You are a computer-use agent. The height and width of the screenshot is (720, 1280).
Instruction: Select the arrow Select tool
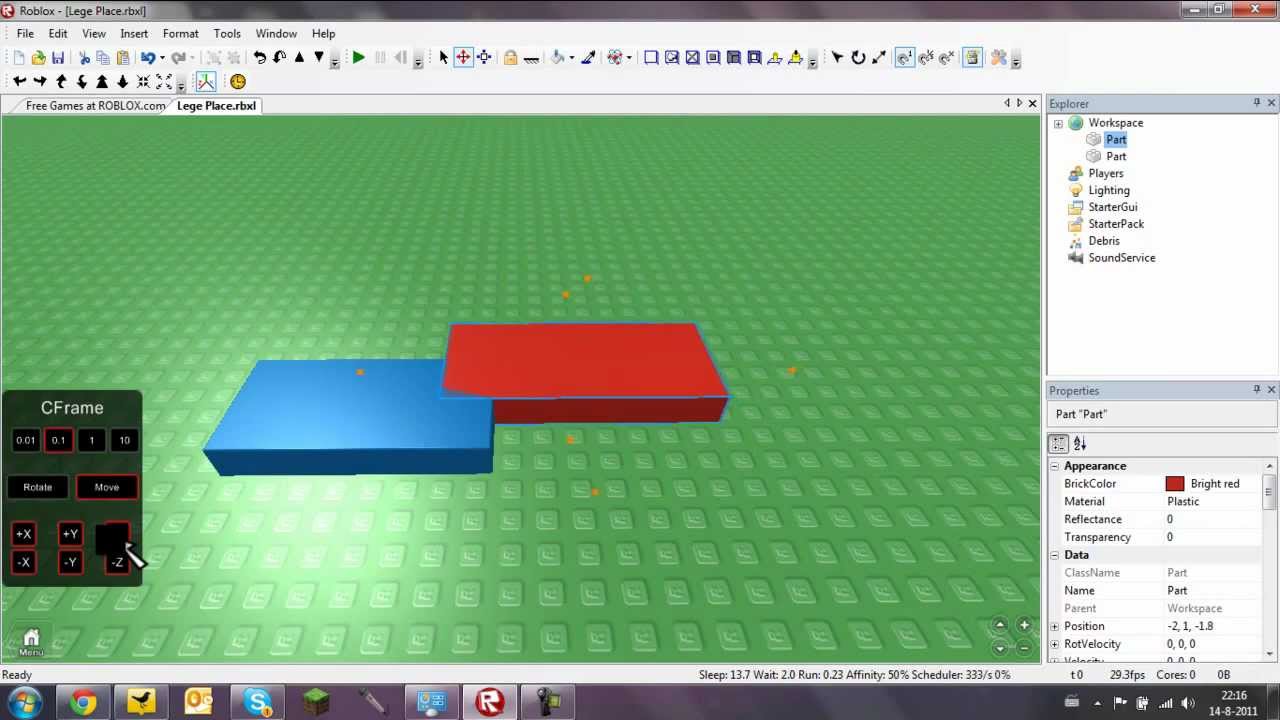tap(444, 58)
